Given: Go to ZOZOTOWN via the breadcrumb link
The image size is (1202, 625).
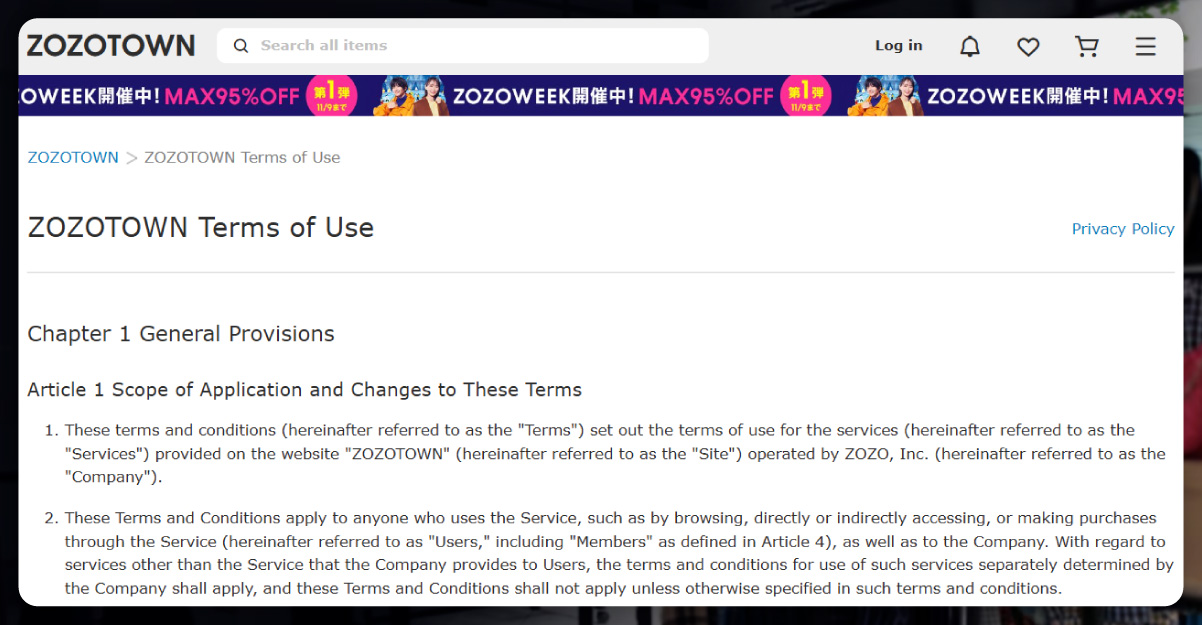Looking at the screenshot, I should (x=73, y=158).
